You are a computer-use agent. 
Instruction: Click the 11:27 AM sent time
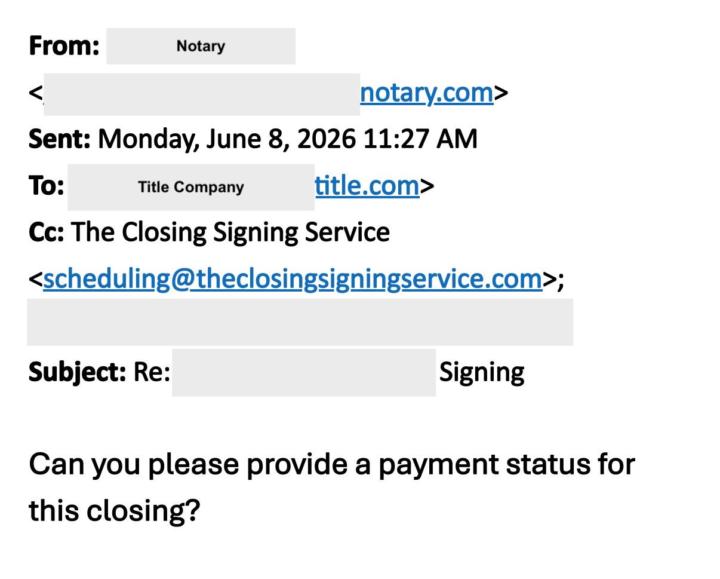click(x=420, y=139)
